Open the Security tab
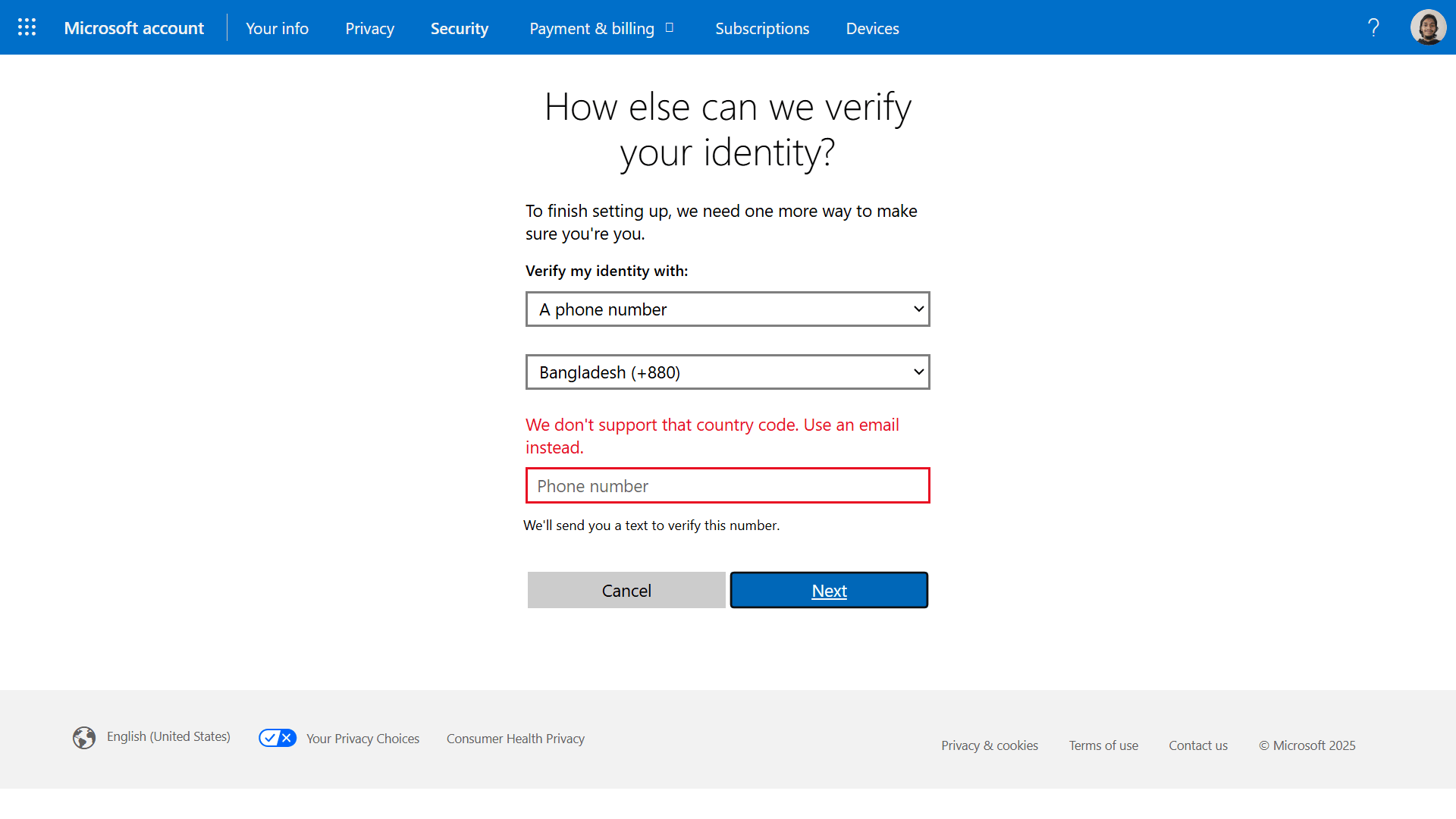This screenshot has width=1456, height=819. pos(459,28)
